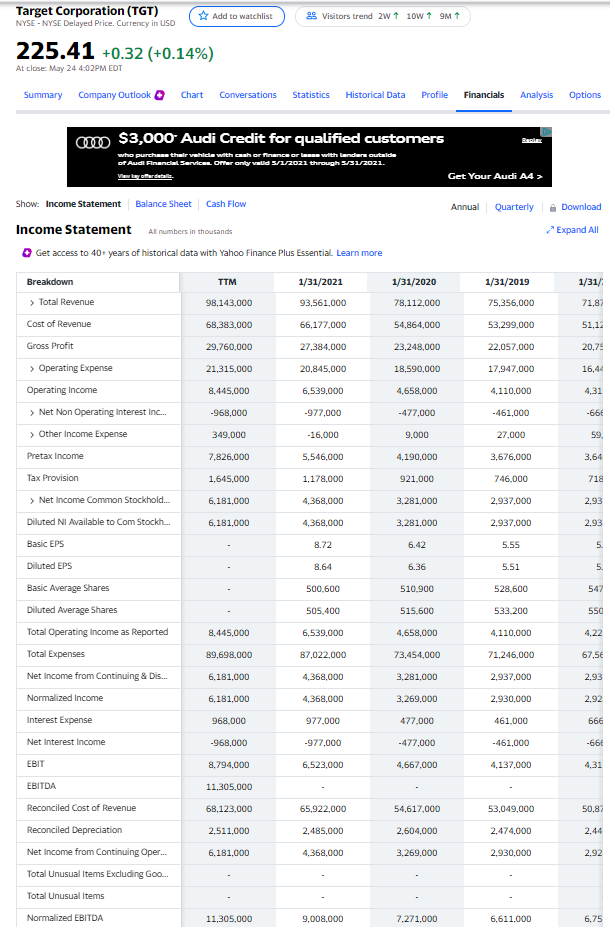Click the EBITDA row label
This screenshot has height=927, width=610.
coord(41,786)
